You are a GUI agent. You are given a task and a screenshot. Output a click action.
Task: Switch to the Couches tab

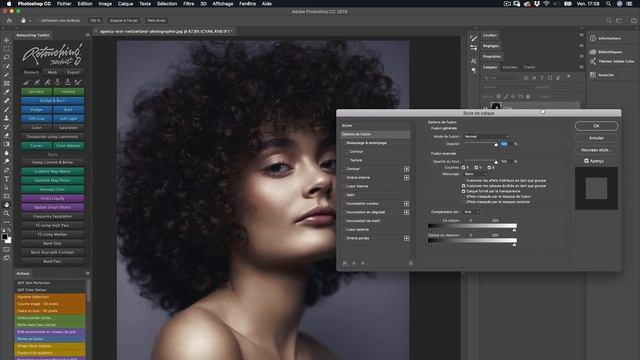click(510, 67)
